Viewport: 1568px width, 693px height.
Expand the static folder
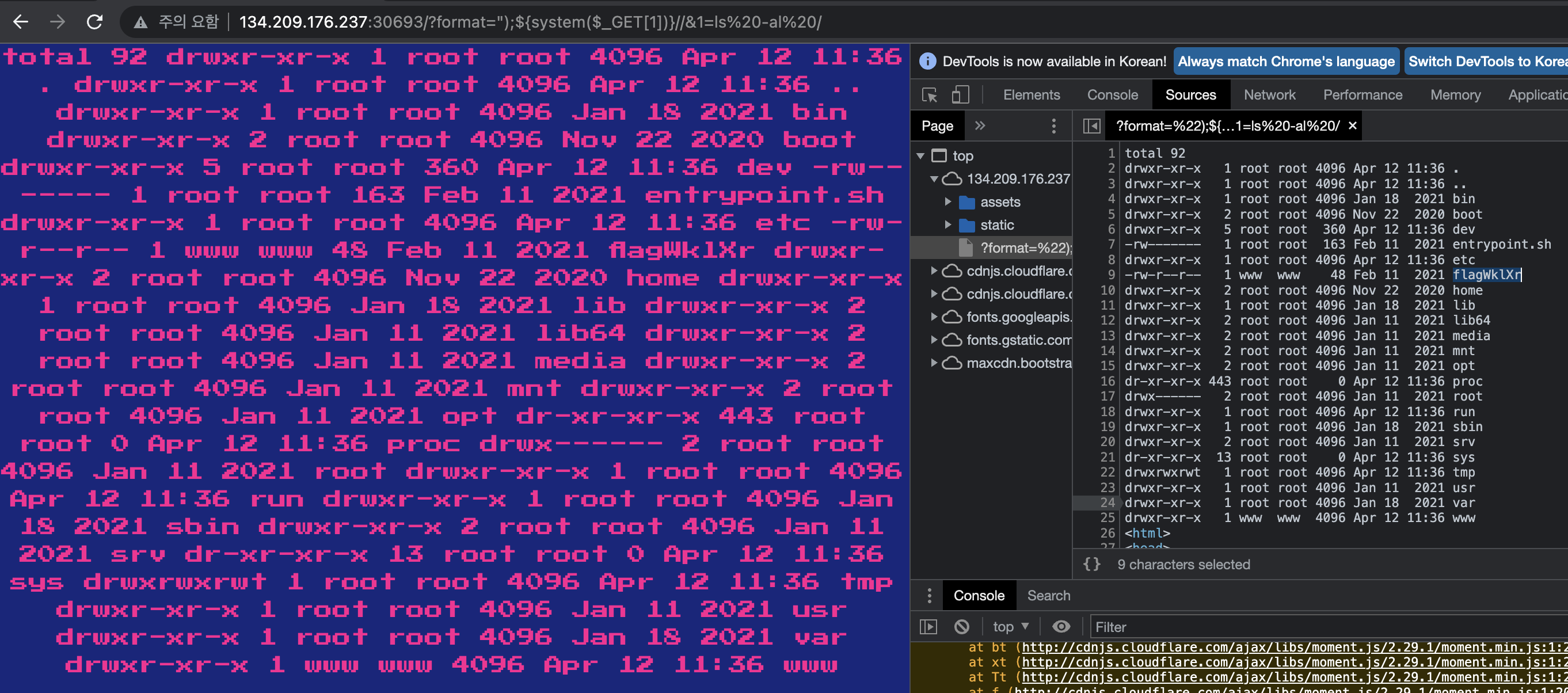coord(947,225)
